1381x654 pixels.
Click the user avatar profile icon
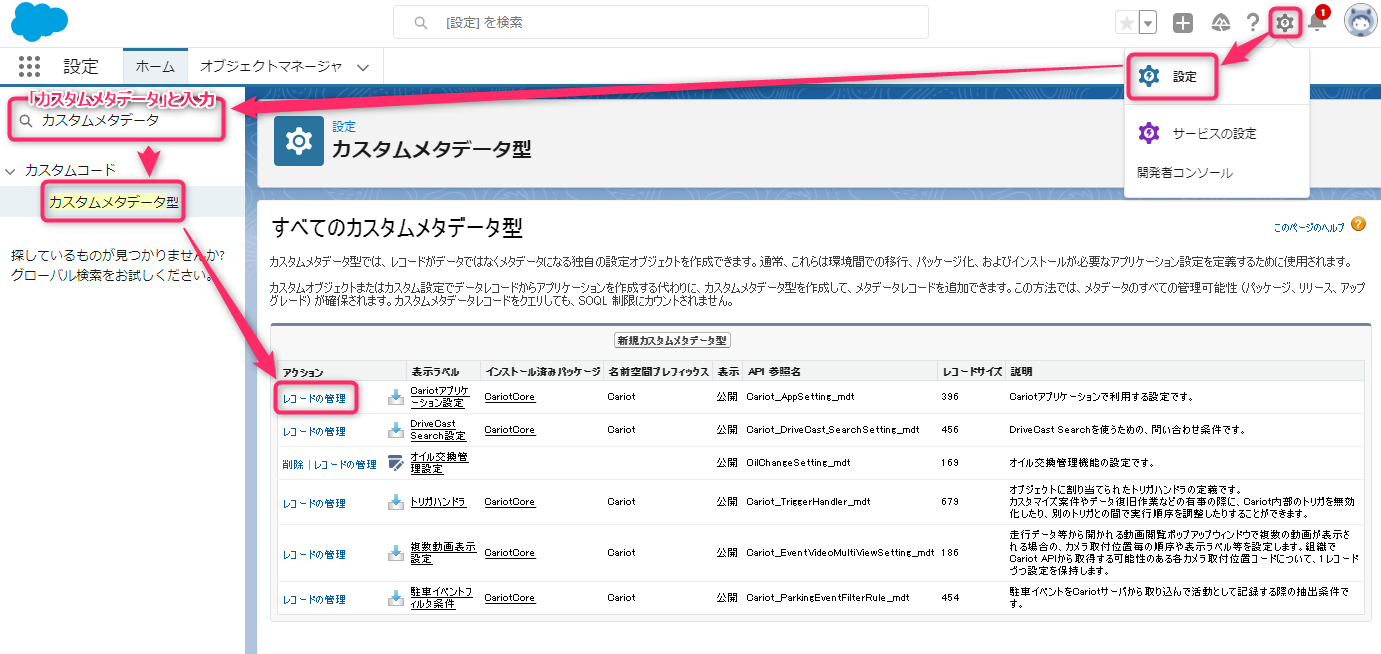(x=1360, y=22)
